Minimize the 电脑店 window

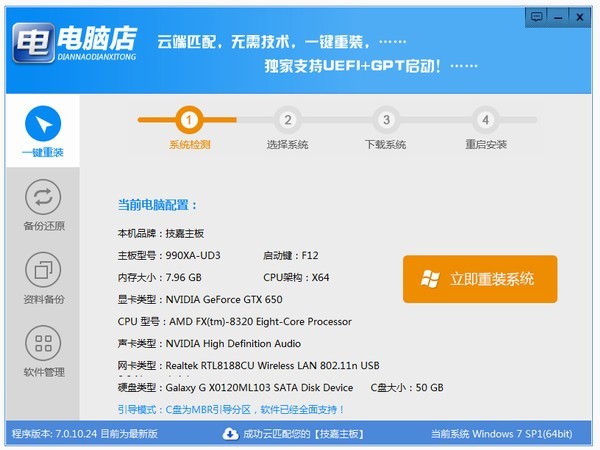coord(559,17)
